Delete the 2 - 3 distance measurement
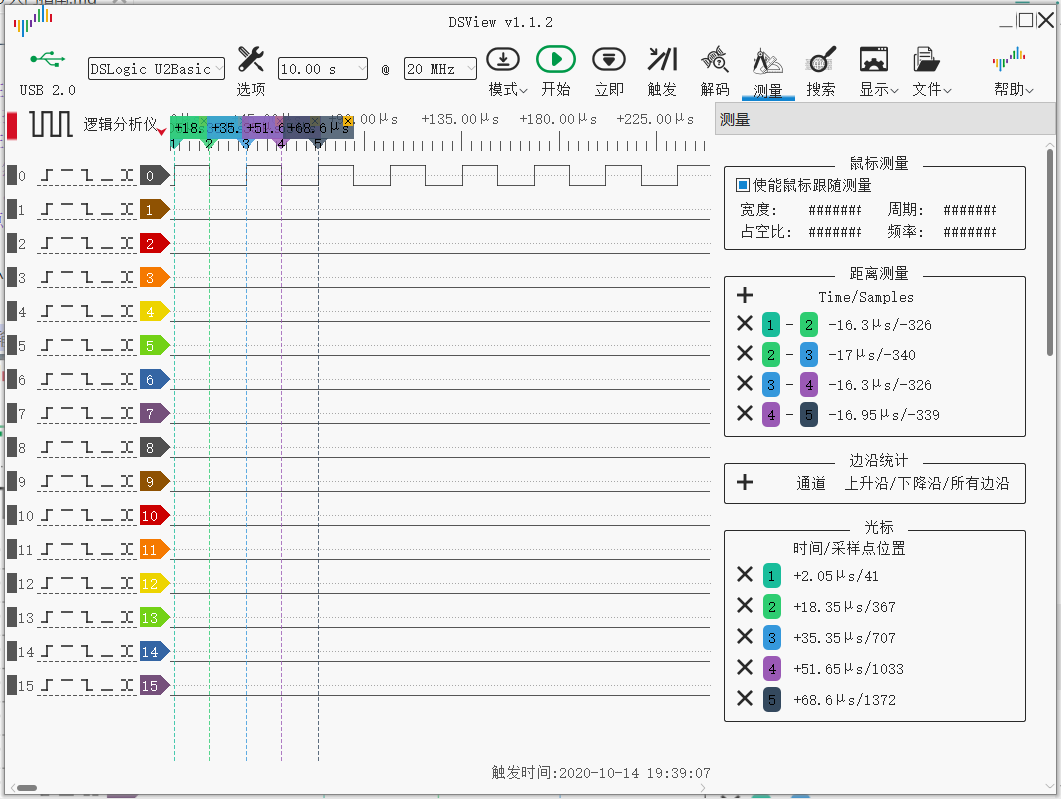Image resolution: width=1061 pixels, height=799 pixels. tap(744, 353)
